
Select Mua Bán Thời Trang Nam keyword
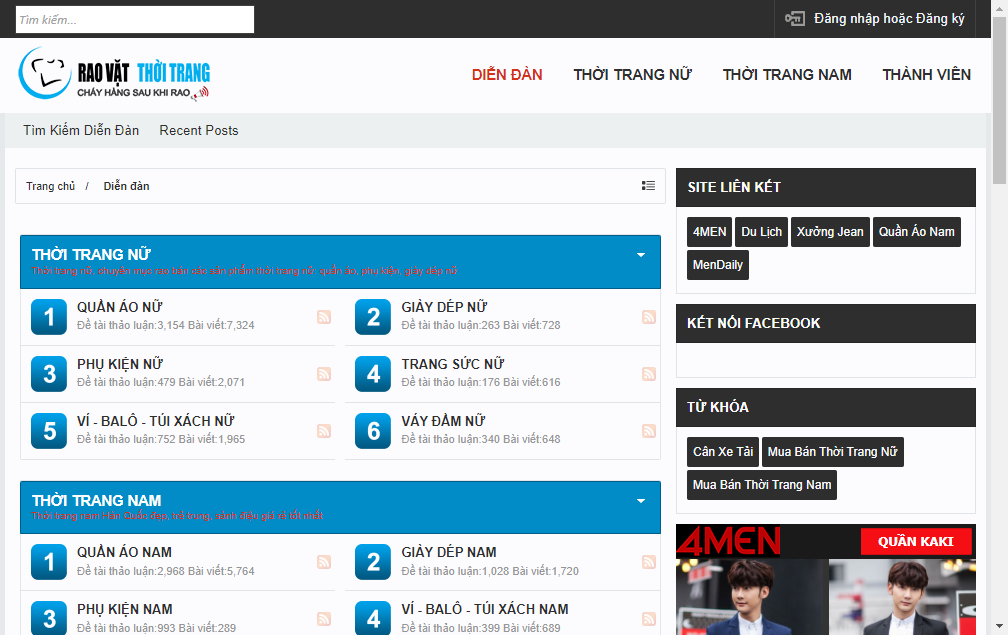(762, 485)
